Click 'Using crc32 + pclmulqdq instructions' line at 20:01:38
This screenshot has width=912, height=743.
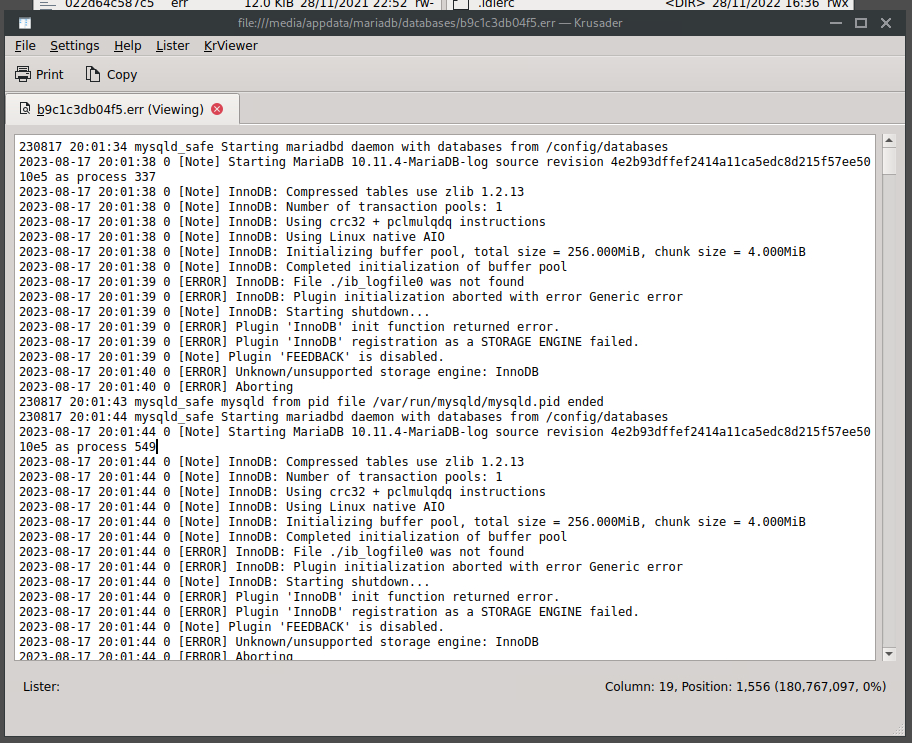pos(282,222)
